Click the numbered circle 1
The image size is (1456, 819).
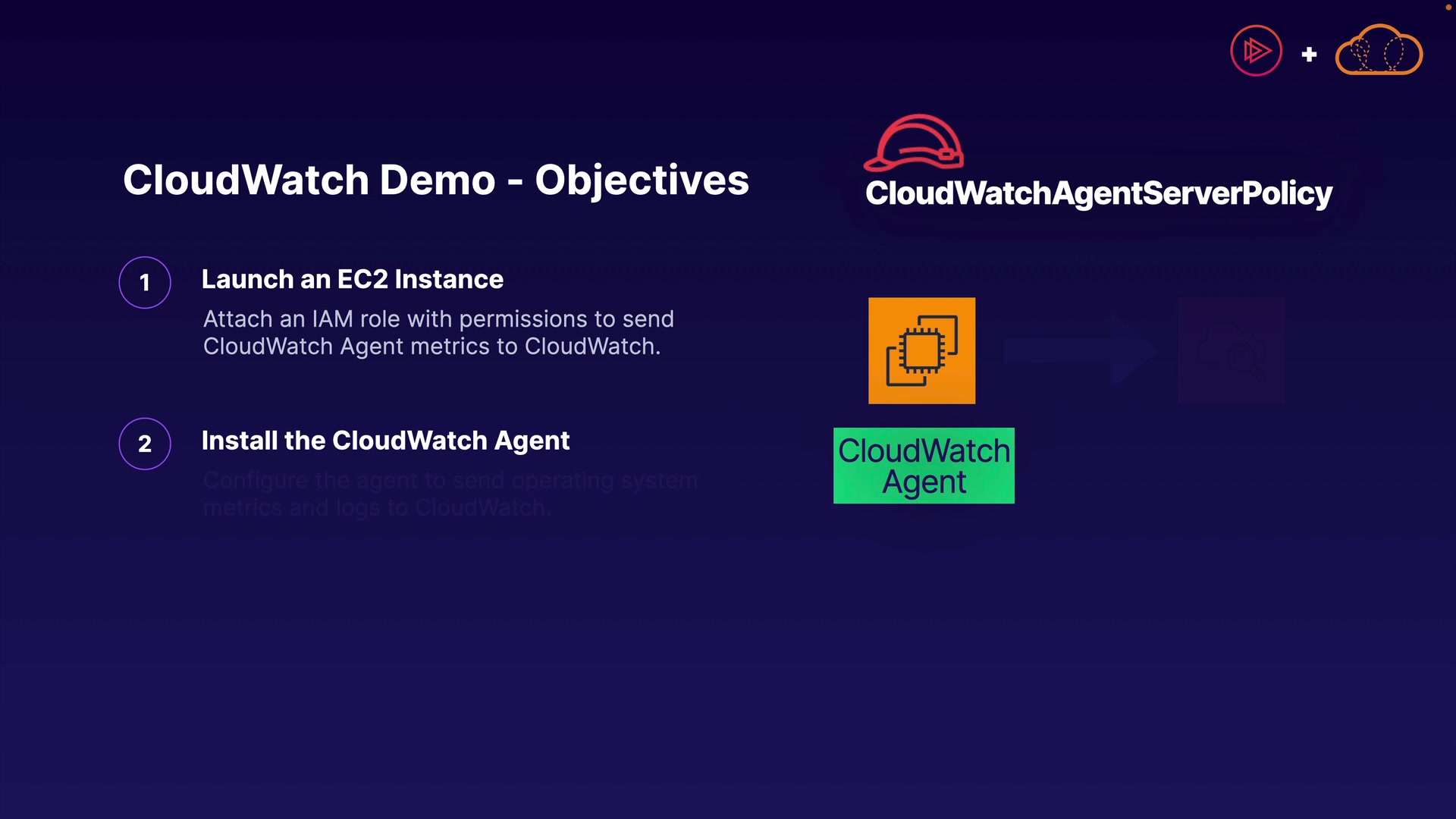[145, 283]
